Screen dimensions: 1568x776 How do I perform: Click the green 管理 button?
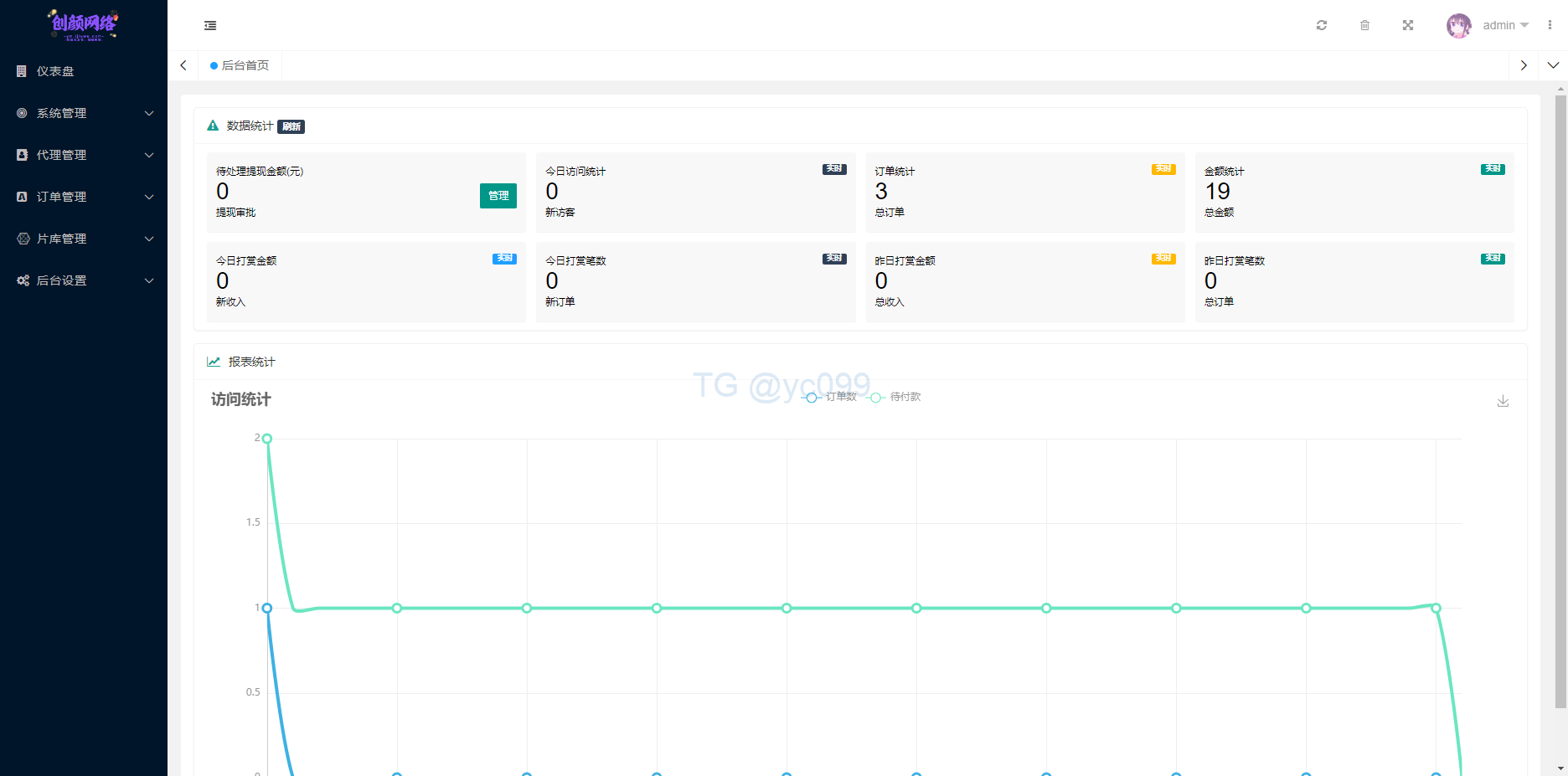(498, 196)
